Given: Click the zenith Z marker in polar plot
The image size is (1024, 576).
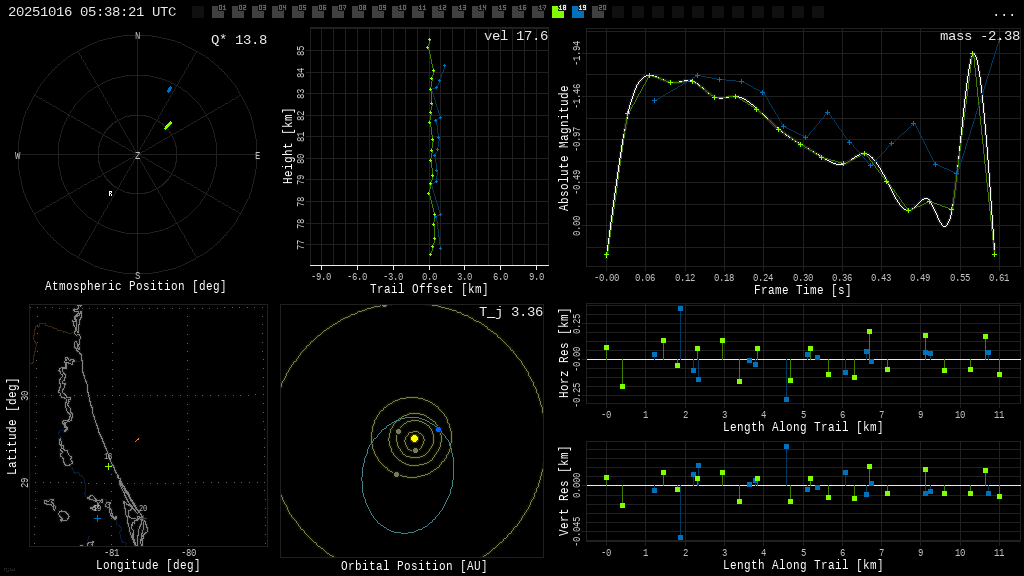Looking at the screenshot, I should pos(138,156).
